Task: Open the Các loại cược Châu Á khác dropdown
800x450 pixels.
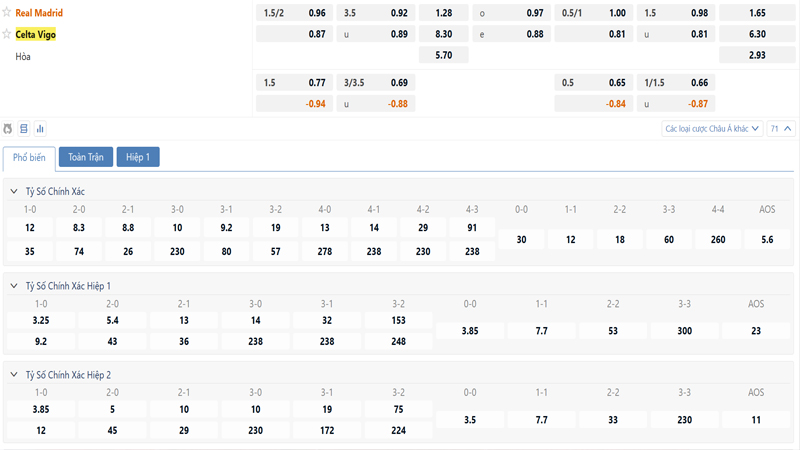Action: 712,128
